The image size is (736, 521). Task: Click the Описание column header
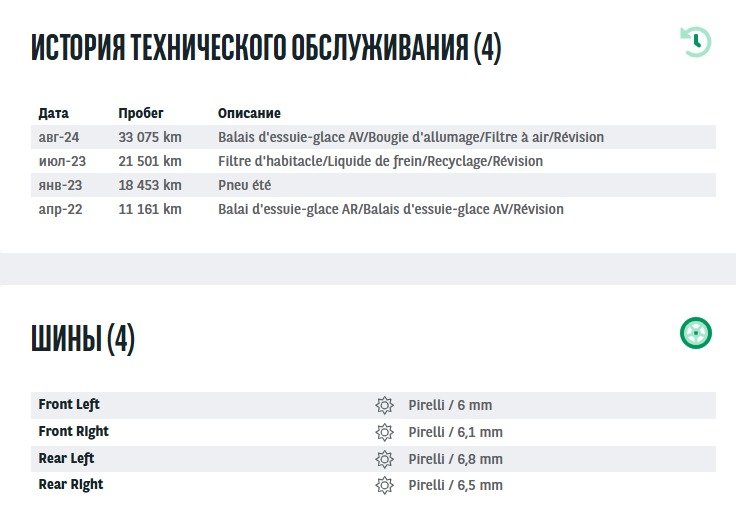(249, 113)
